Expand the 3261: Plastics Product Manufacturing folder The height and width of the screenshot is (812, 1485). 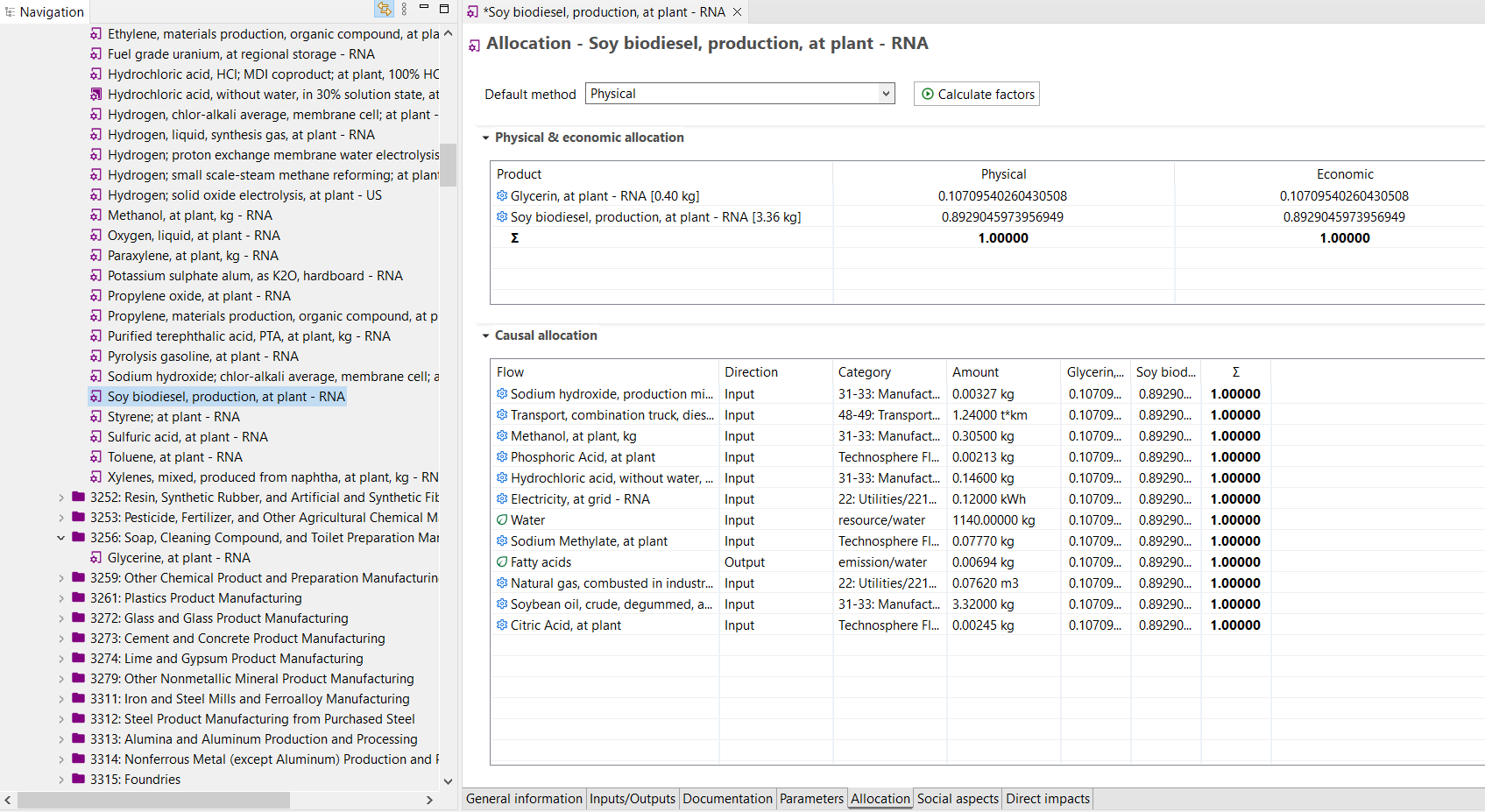point(61,598)
